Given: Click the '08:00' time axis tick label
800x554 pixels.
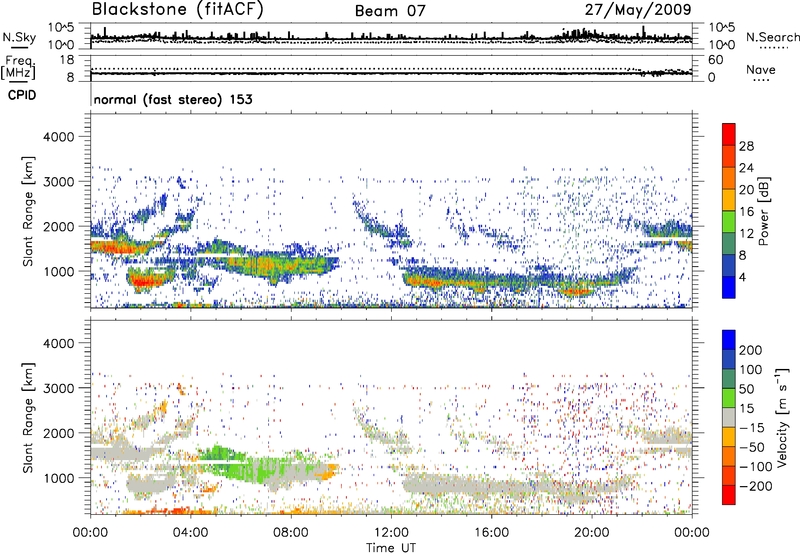Looking at the screenshot, I should coord(291,533).
